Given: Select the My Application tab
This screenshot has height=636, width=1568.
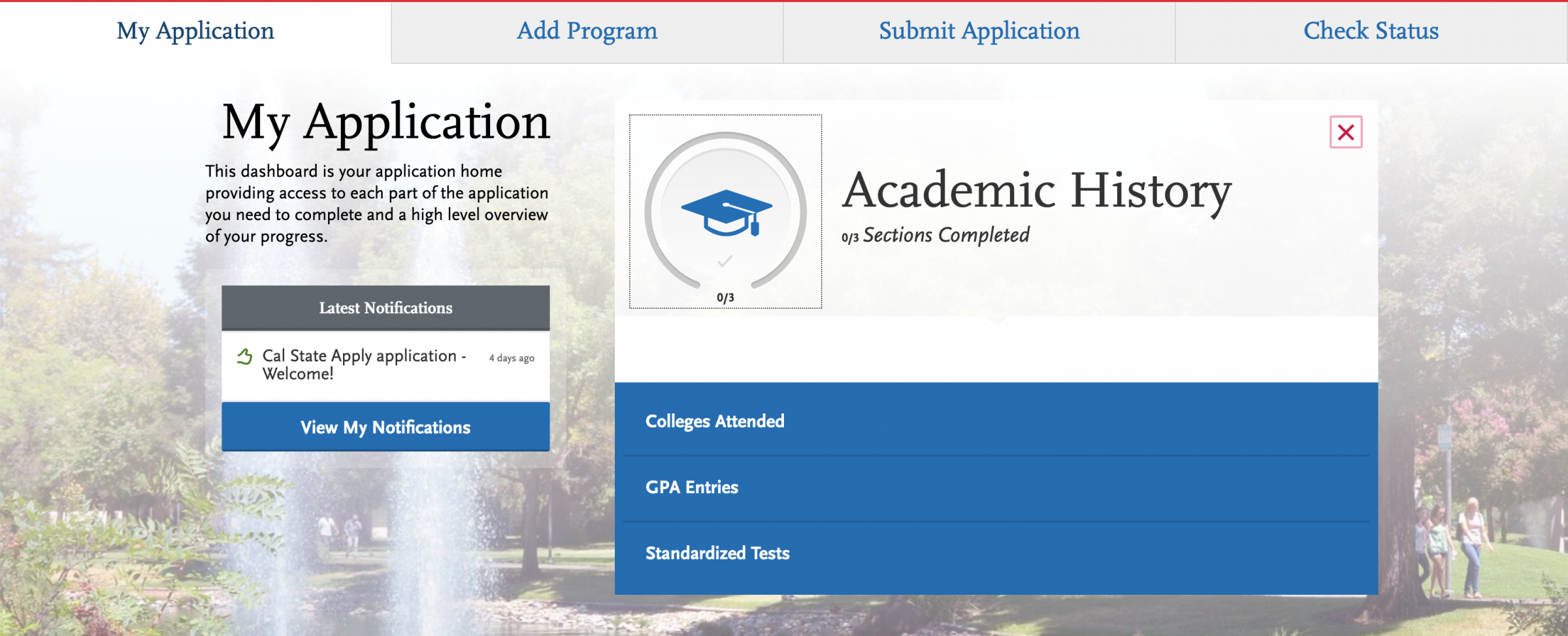Looking at the screenshot, I should click(x=194, y=31).
